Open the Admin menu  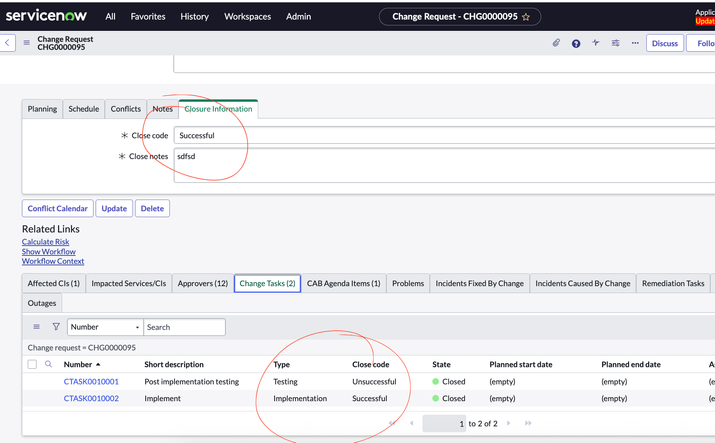(298, 17)
